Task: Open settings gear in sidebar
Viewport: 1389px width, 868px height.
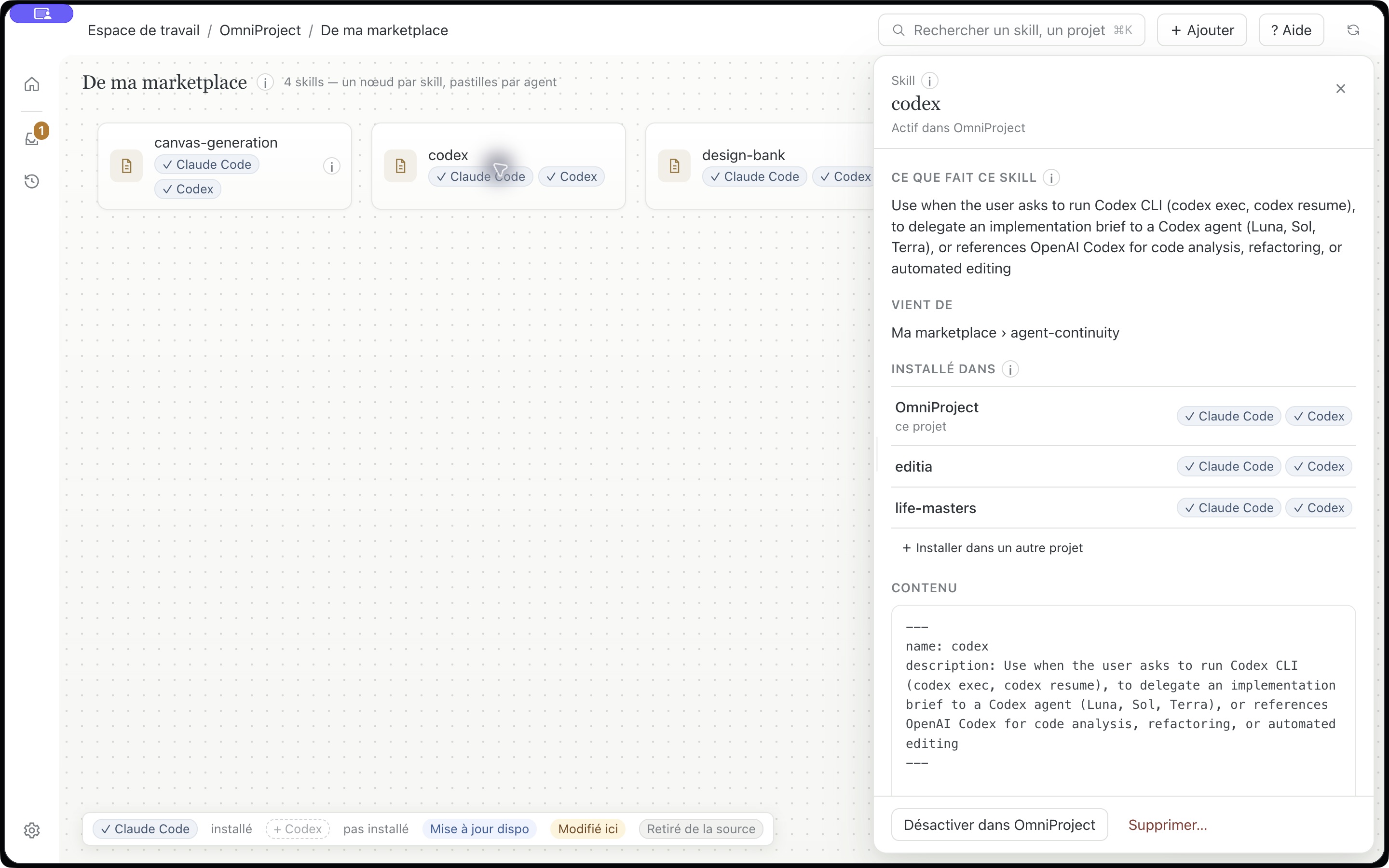Action: click(x=32, y=830)
